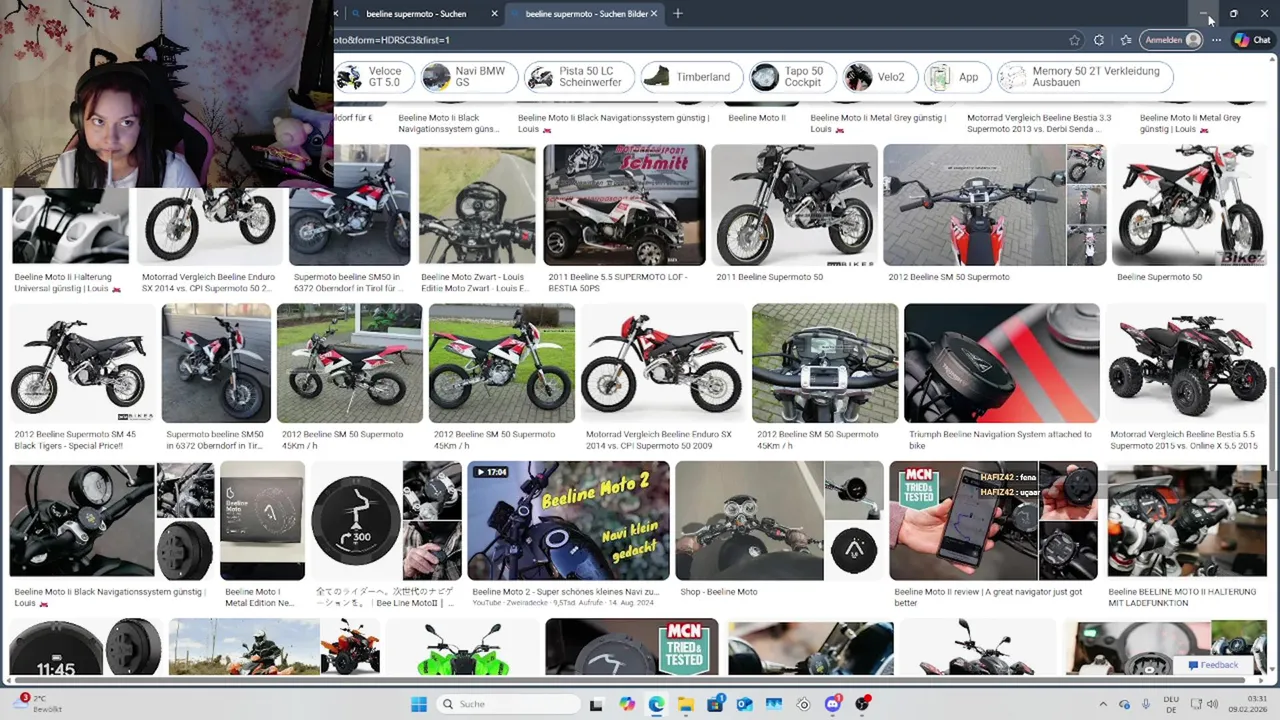Choose the 'Velo2' suggestion chip
This screenshot has width=1280, height=720.
[879, 77]
